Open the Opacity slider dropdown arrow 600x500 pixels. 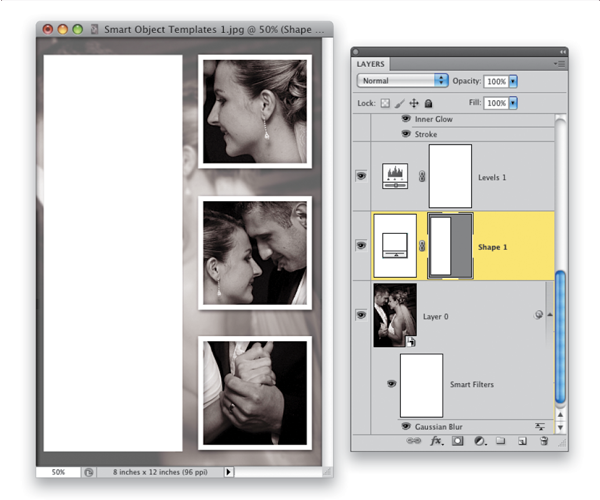[513, 81]
